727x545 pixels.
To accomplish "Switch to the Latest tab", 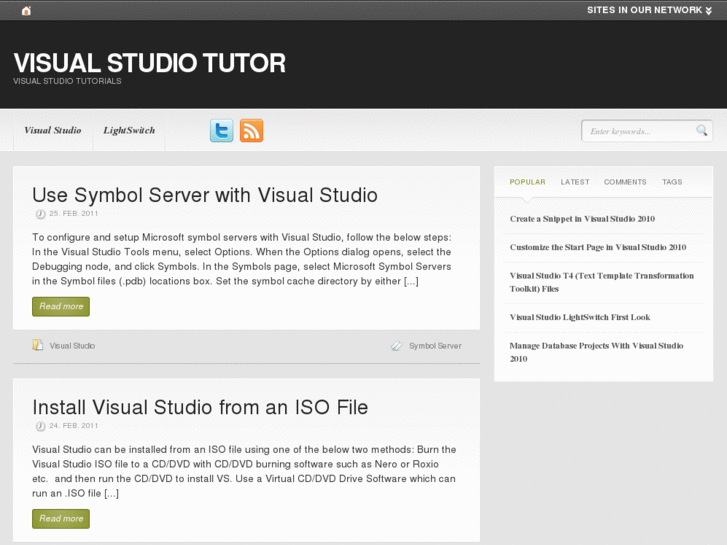I will click(x=575, y=182).
